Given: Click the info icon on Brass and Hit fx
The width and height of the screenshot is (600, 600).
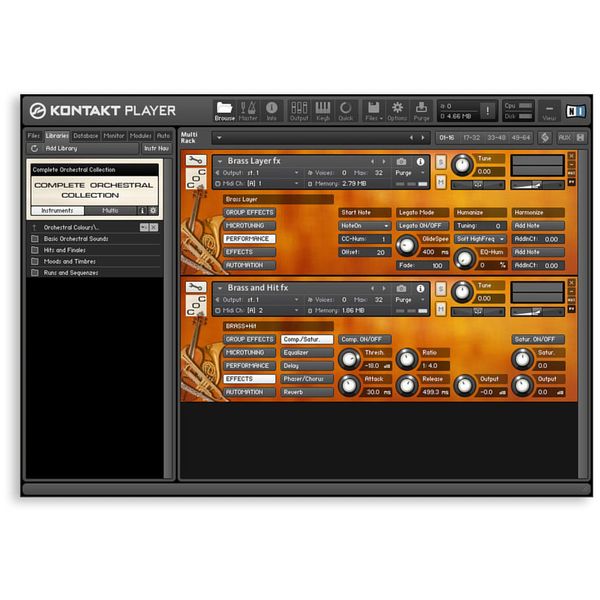Looking at the screenshot, I should click(421, 288).
